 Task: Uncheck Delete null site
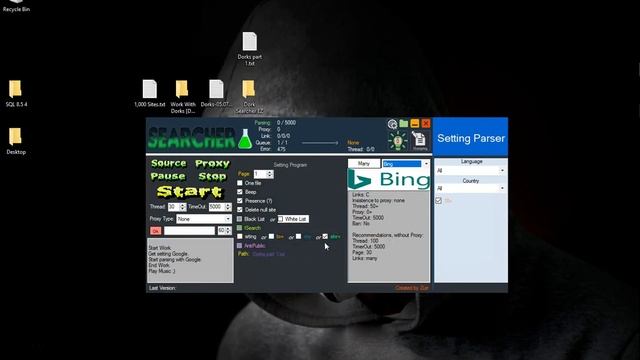(x=240, y=209)
